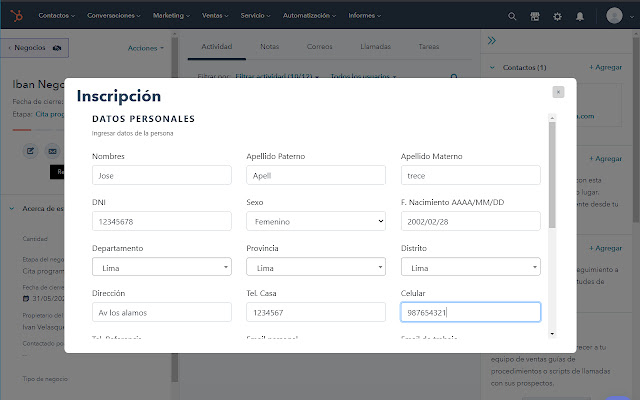Click the dialog scrollbar thumb

tap(552, 175)
